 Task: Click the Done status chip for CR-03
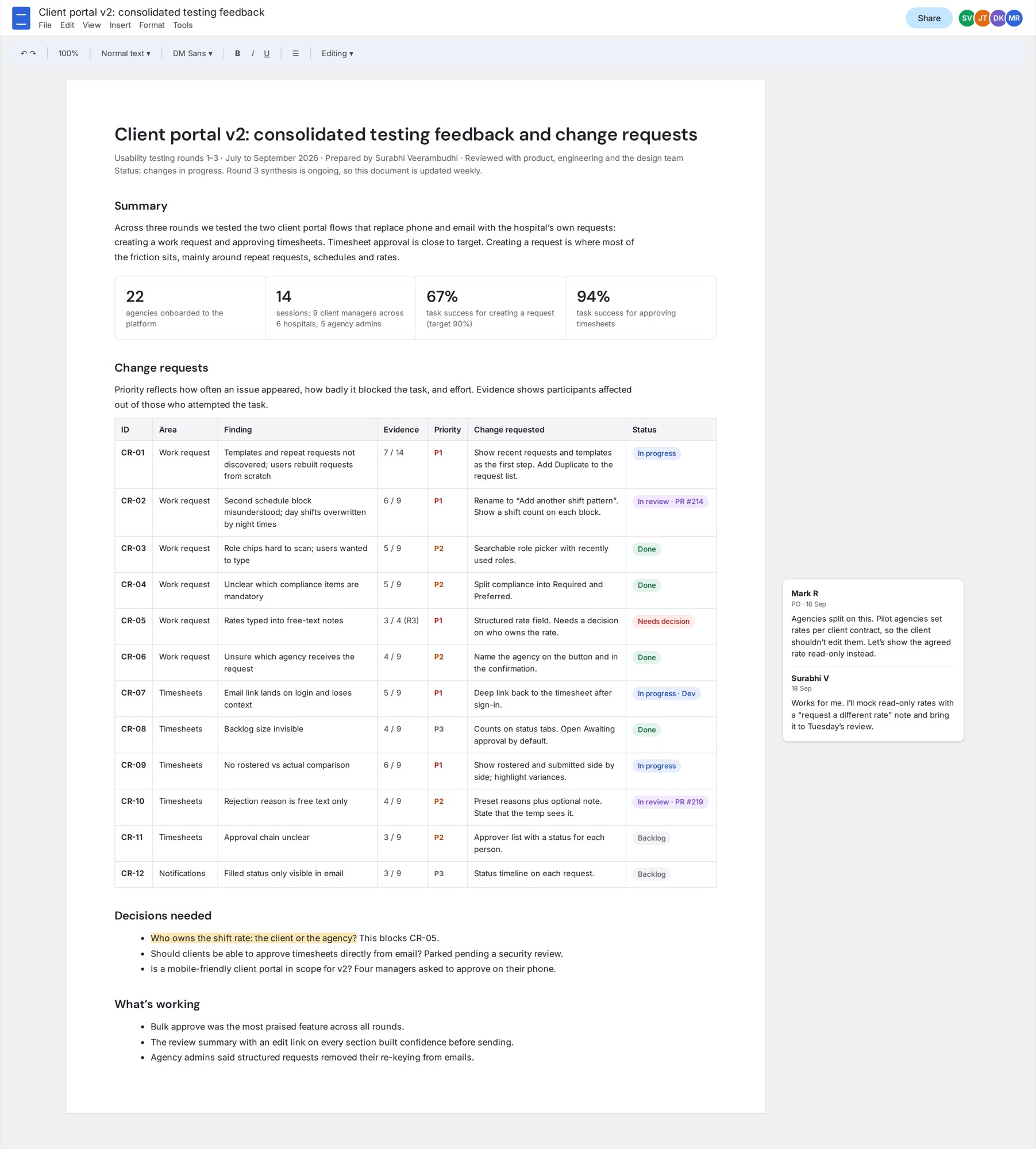(x=646, y=549)
